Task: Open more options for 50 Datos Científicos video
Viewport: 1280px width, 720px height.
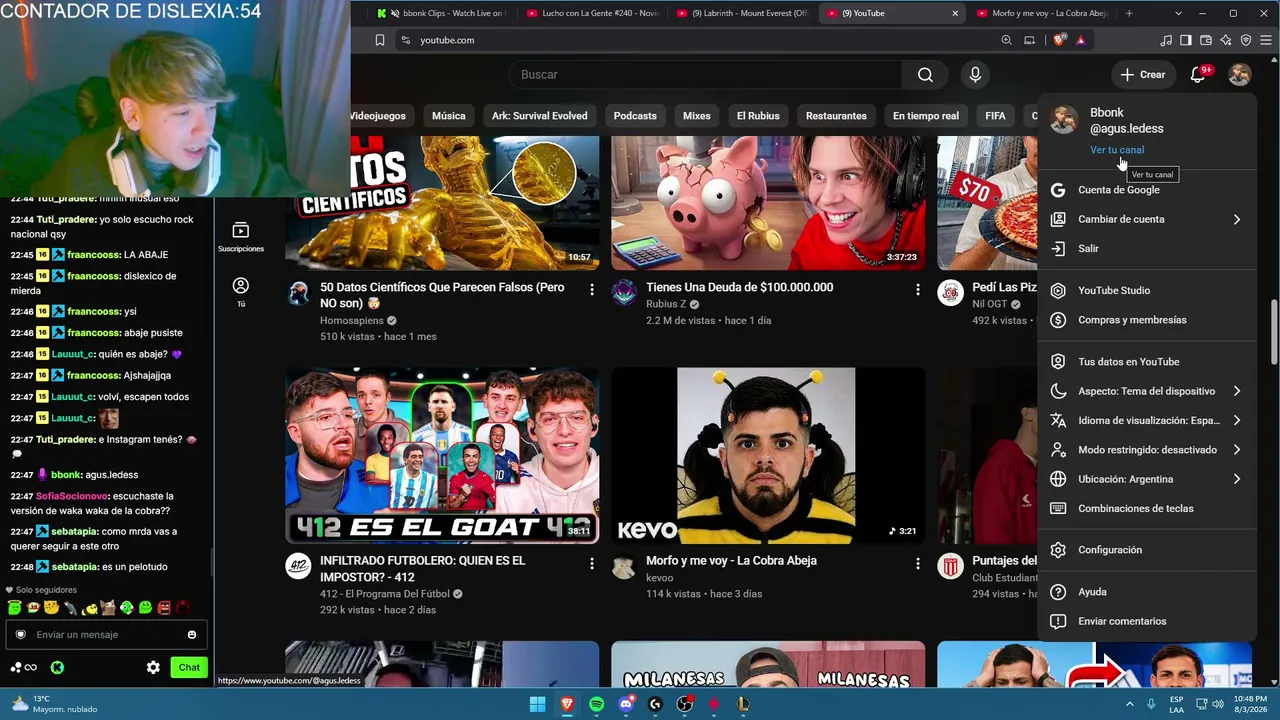Action: 592,289
